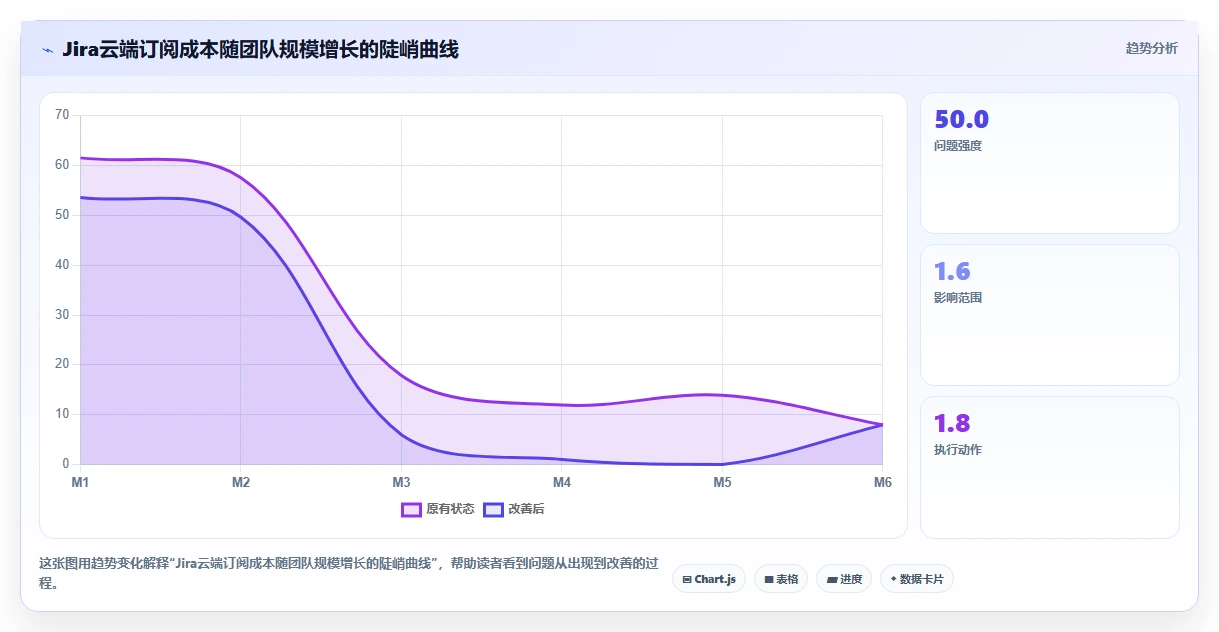Viewport: 1219px width, 632px height.
Task: Click the 50 value on the y-axis
Action: click(62, 215)
